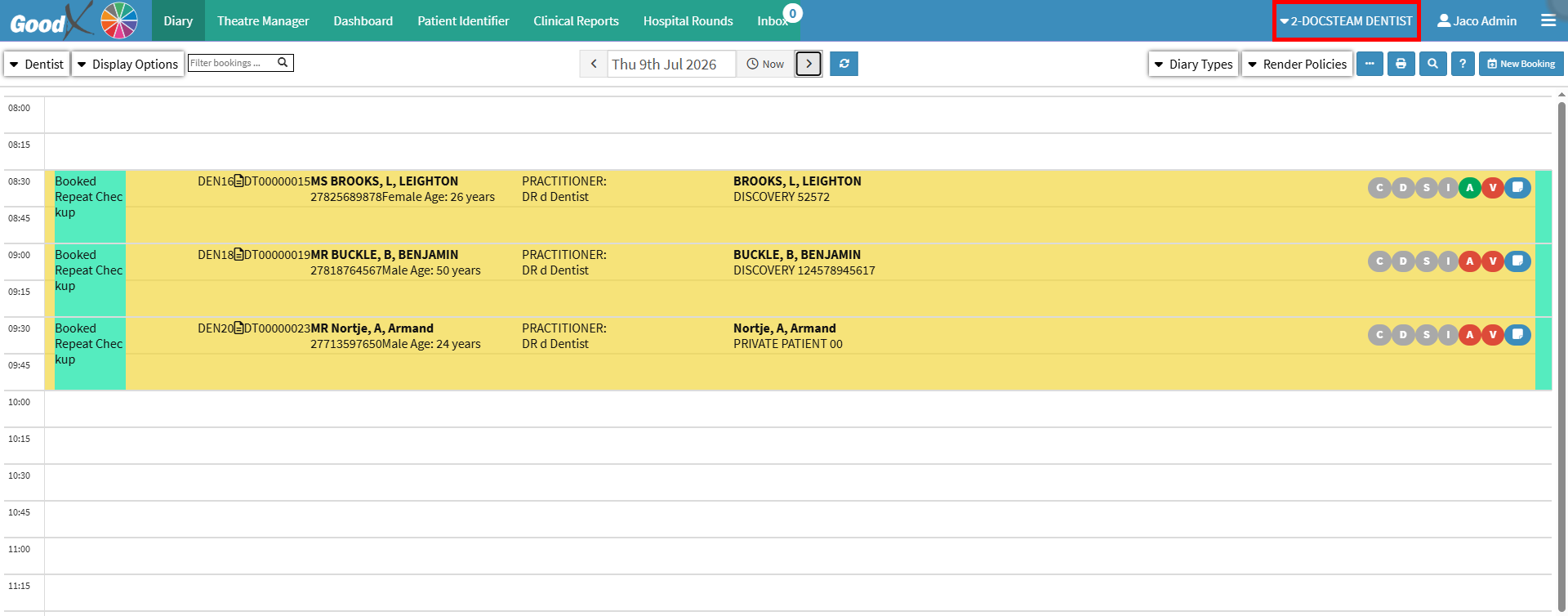Viewport: 1568px width, 616px height.
Task: Select MR BUCKLE, B, BENJAMIN patient name
Action: [x=384, y=255]
